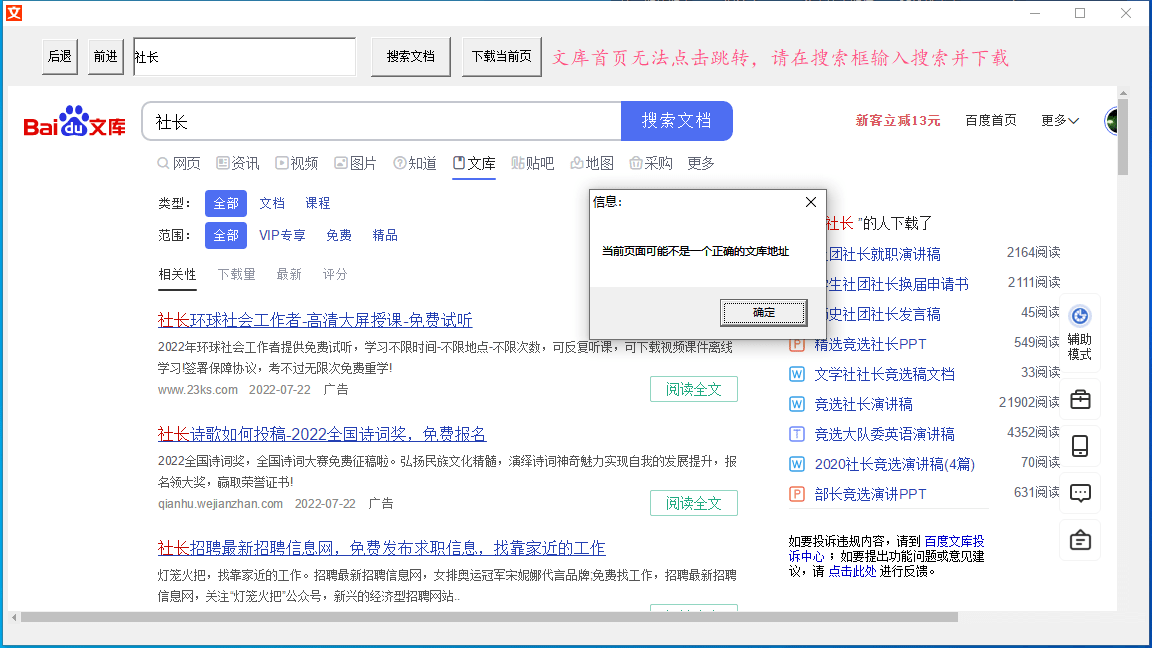Open 社团社长换届申请书 link

click(898, 285)
